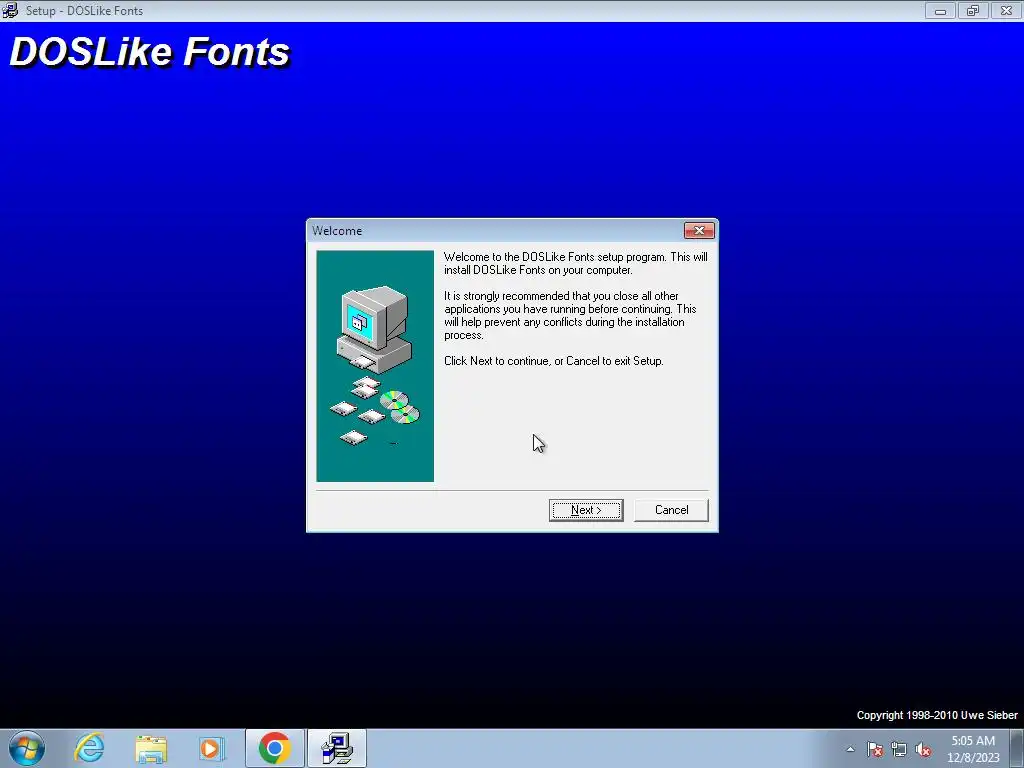
Task: Restore down the Setup - DOSLike Fonts window
Action: 973,10
